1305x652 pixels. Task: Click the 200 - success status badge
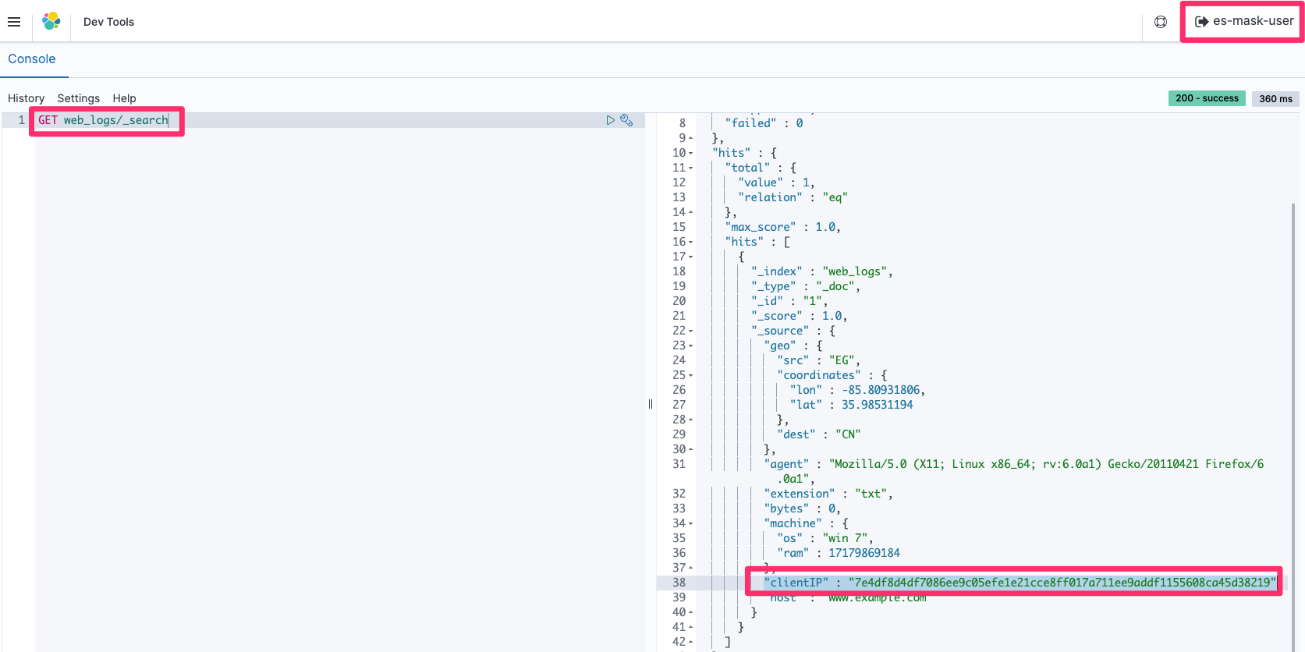(1208, 98)
